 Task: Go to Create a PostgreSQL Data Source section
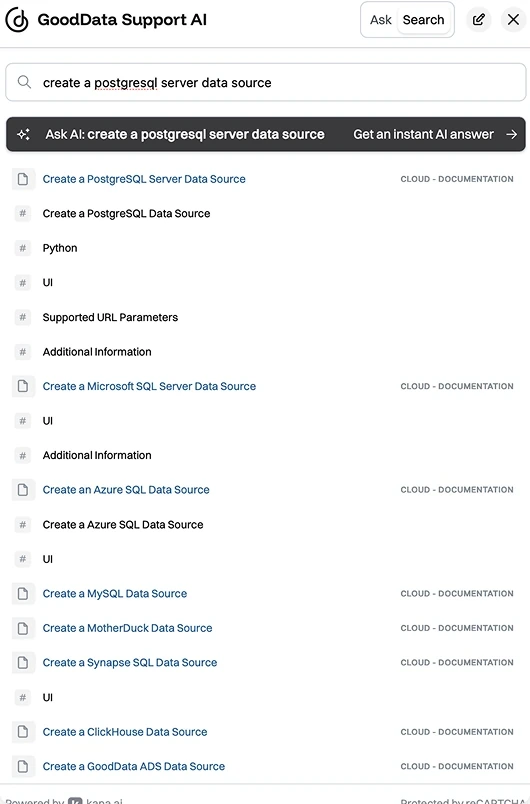tap(126, 213)
